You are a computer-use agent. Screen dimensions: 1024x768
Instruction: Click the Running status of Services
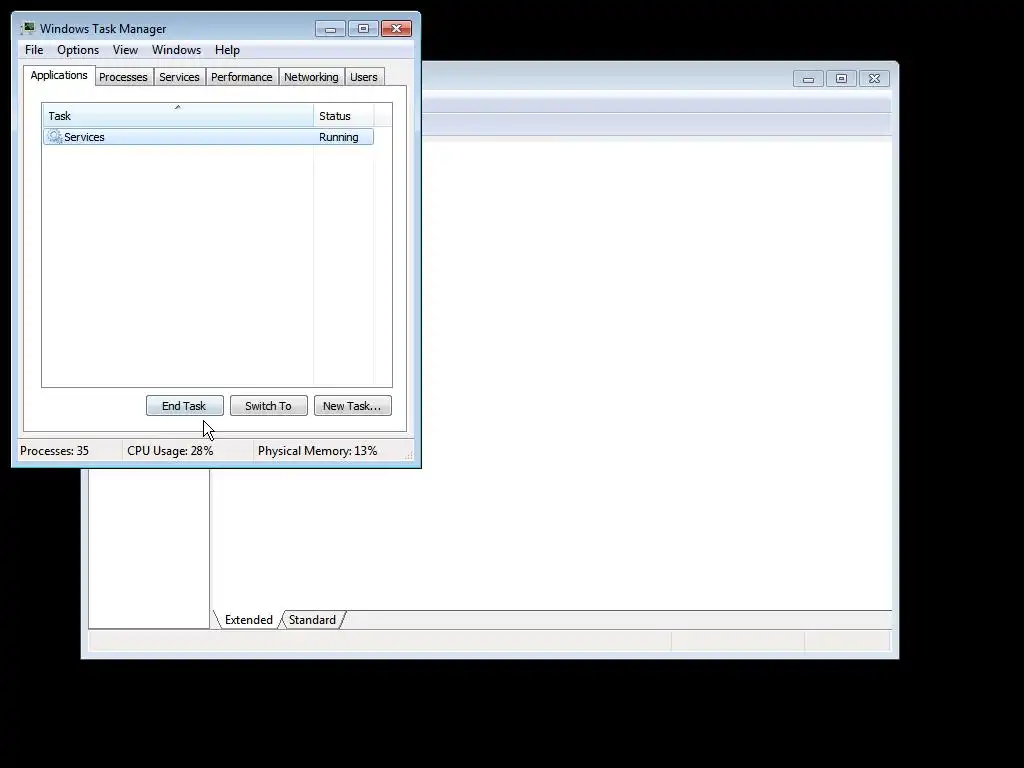pyautogui.click(x=338, y=137)
